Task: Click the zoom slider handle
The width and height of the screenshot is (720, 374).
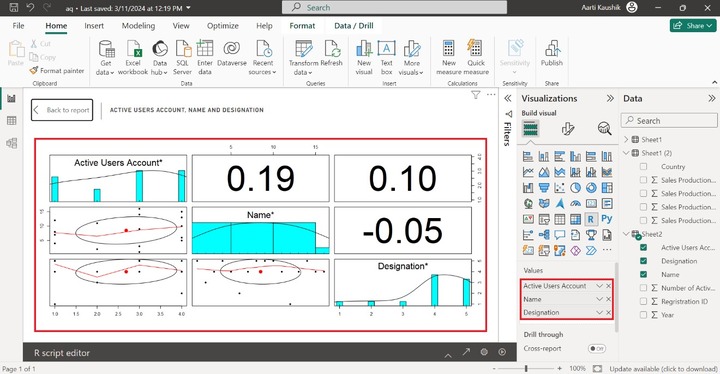Action: click(526, 368)
